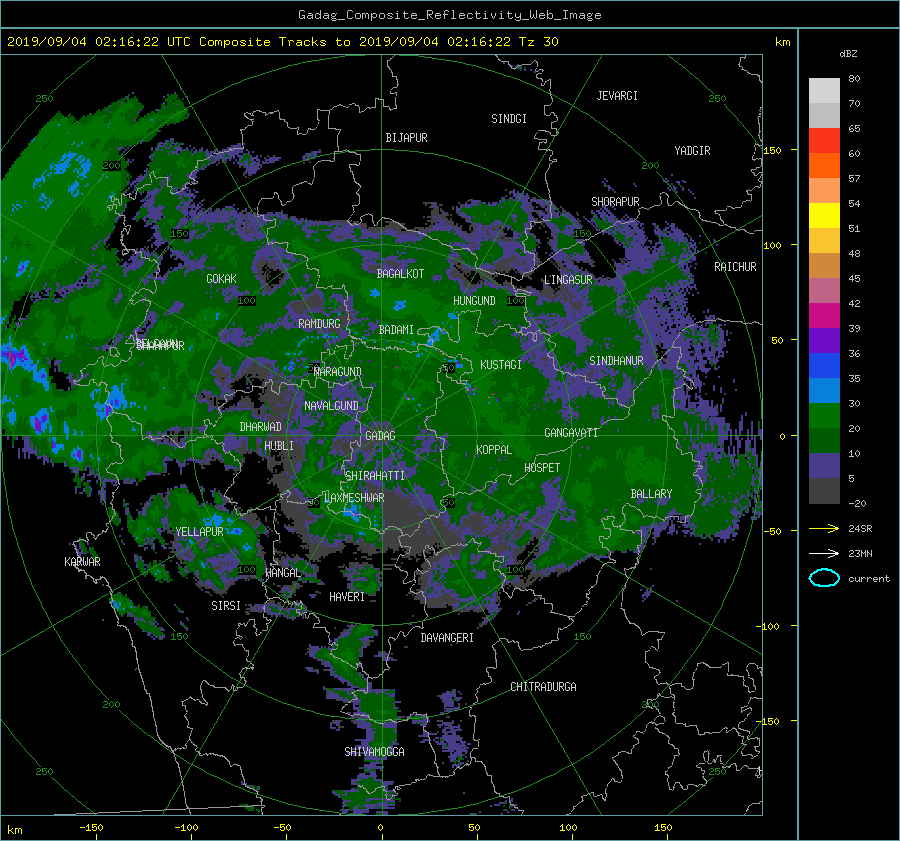Click the KOPPAL city label
Image resolution: width=900 pixels, height=841 pixels.
494,449
